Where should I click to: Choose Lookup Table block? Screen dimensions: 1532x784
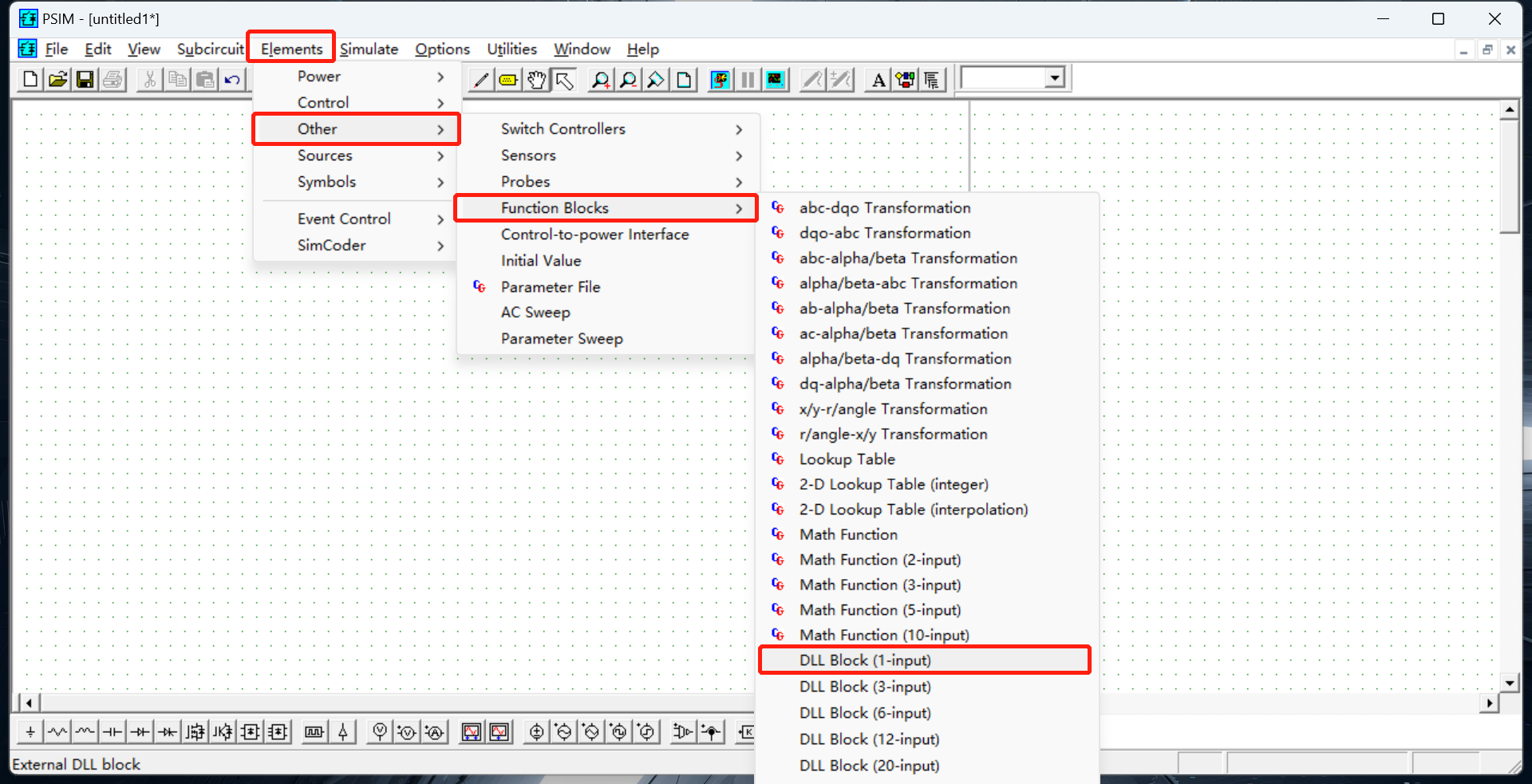[926, 459]
